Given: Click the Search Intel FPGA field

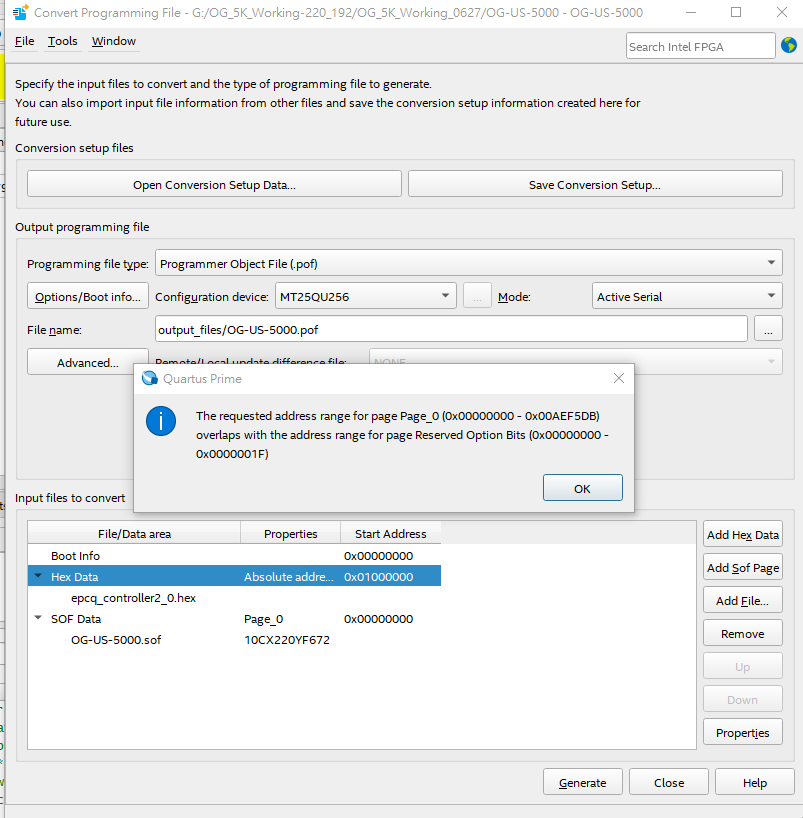Looking at the screenshot, I should (700, 46).
